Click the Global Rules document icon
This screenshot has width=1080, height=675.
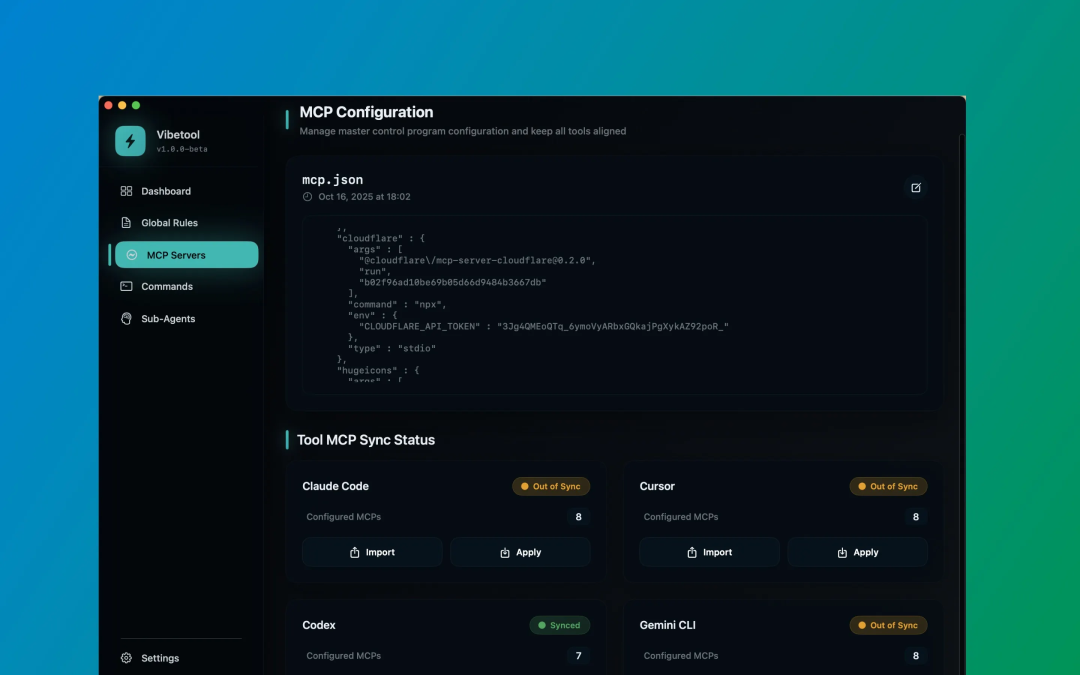tap(126, 223)
